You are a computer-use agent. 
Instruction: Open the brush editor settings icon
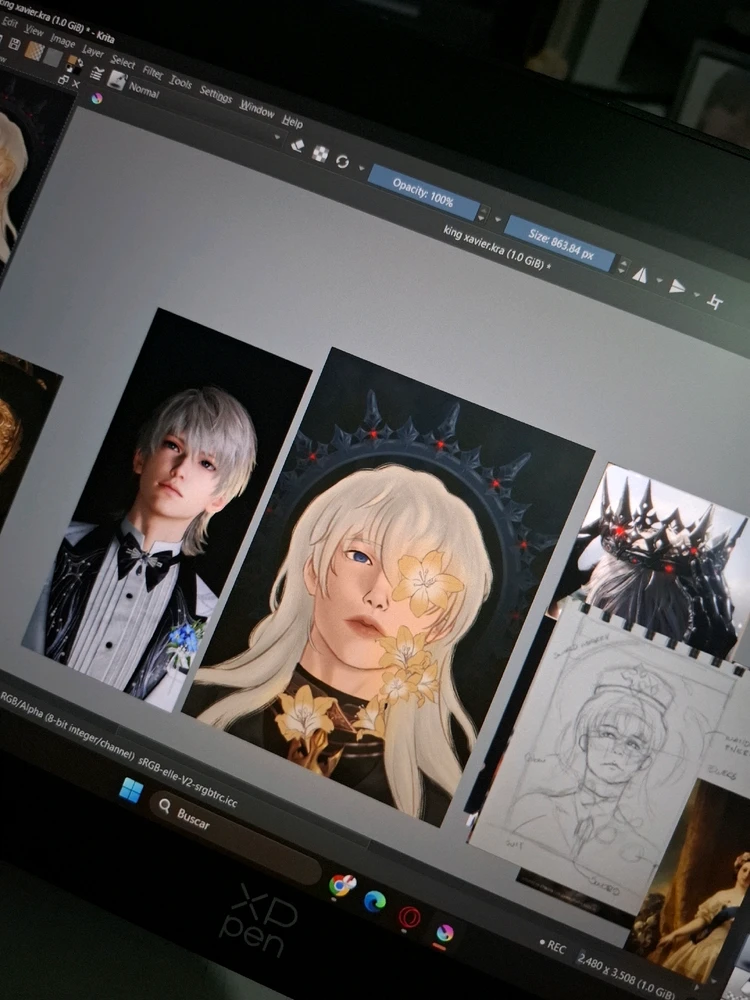pos(96,74)
